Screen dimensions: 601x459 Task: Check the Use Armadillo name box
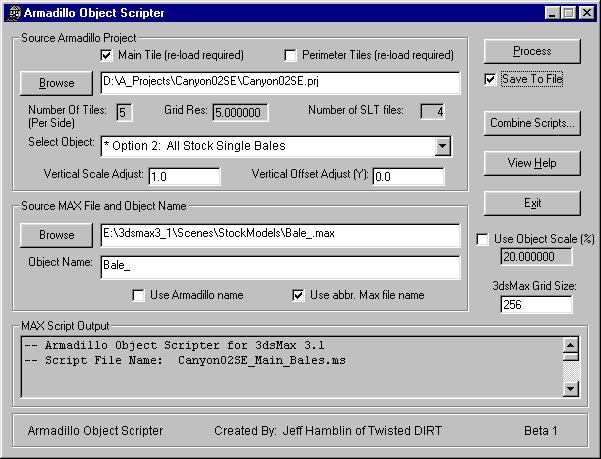point(139,295)
